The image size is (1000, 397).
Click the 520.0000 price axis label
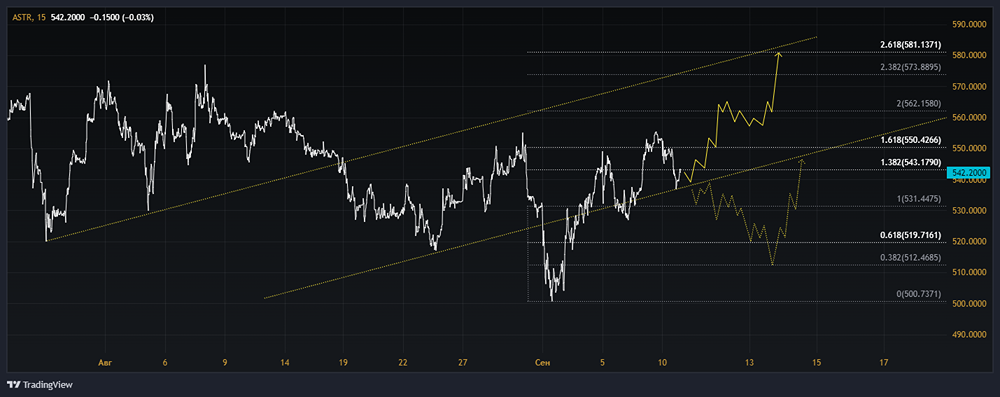(x=969, y=241)
